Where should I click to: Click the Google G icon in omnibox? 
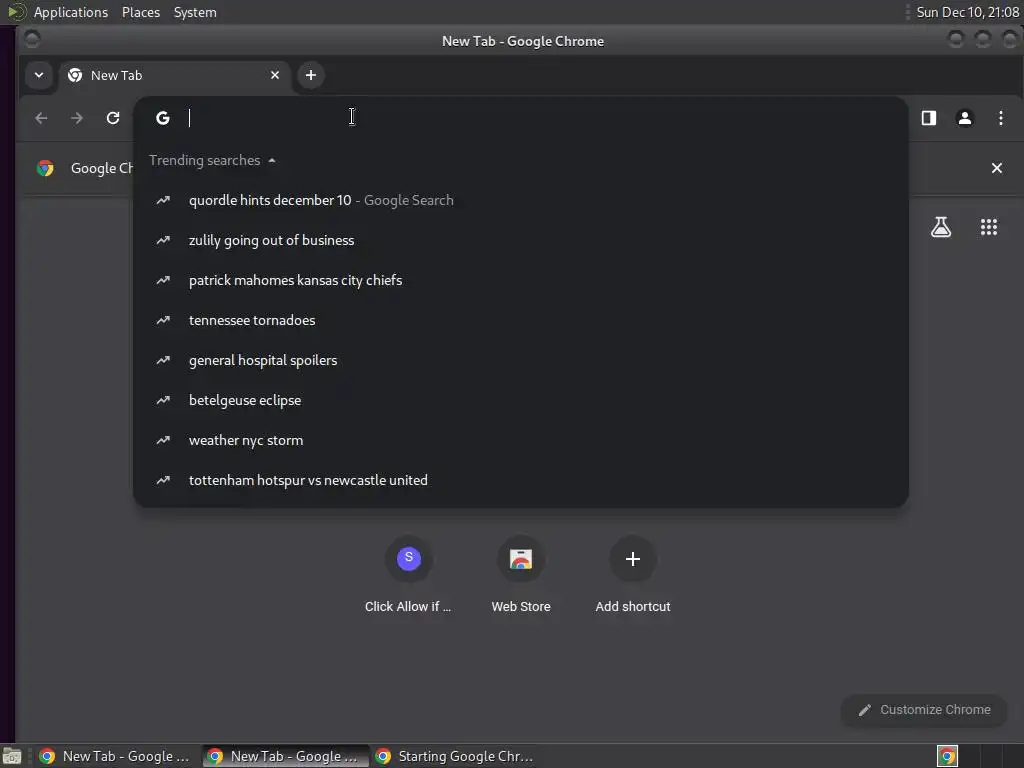[x=163, y=118]
